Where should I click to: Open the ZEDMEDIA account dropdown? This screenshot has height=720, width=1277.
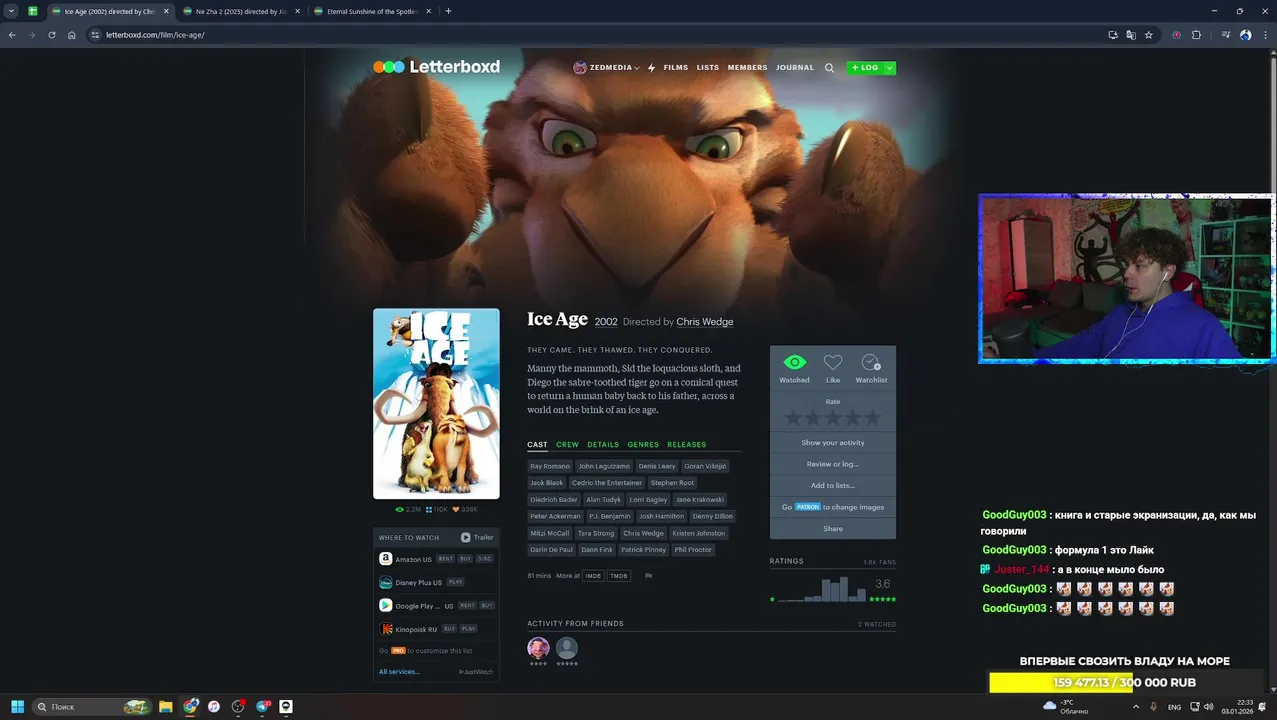pyautogui.click(x=607, y=68)
